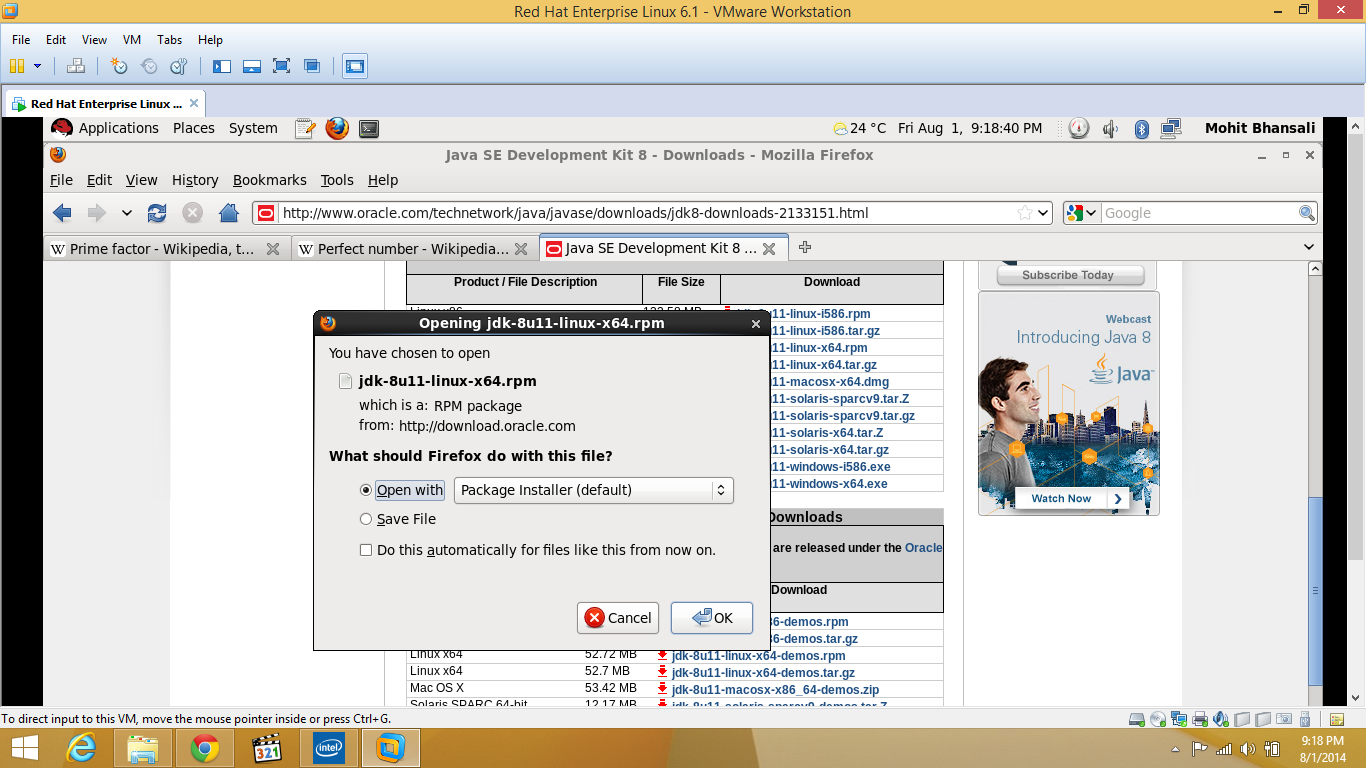Viewport: 1366px width, 768px height.
Task: Open the VMware Tabs menu
Action: pos(170,40)
